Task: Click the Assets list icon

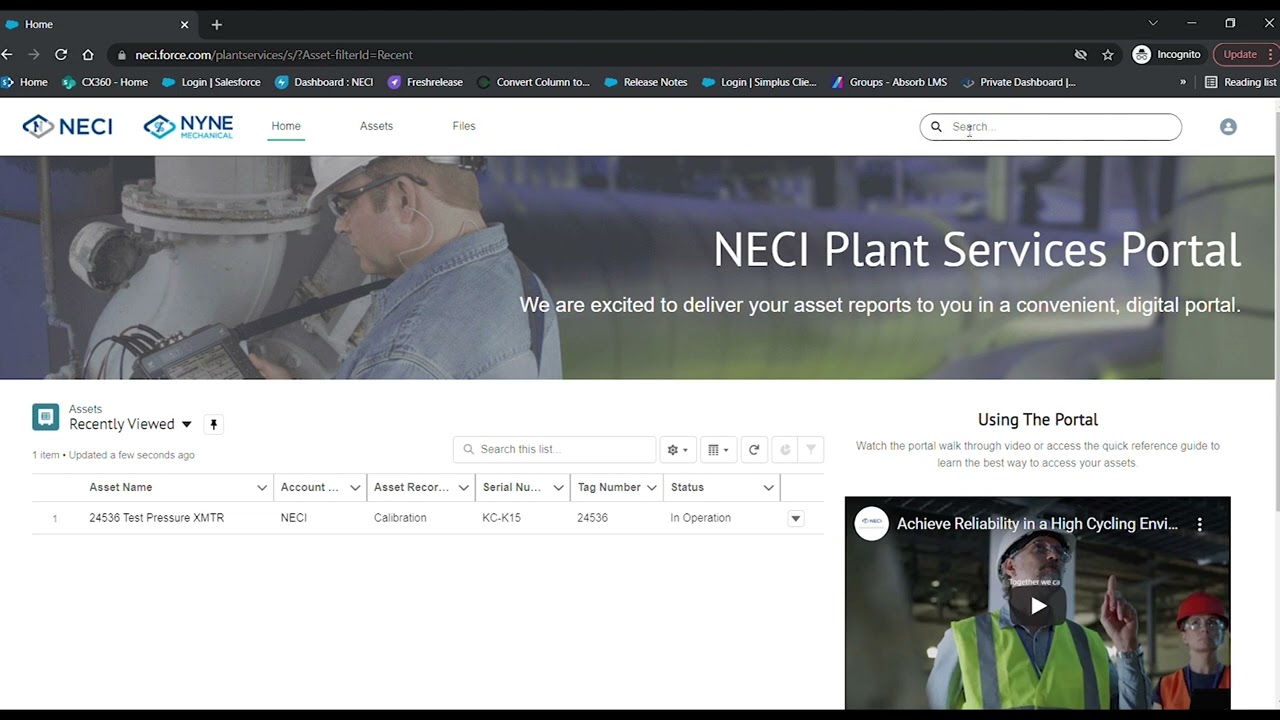Action: 45,417
